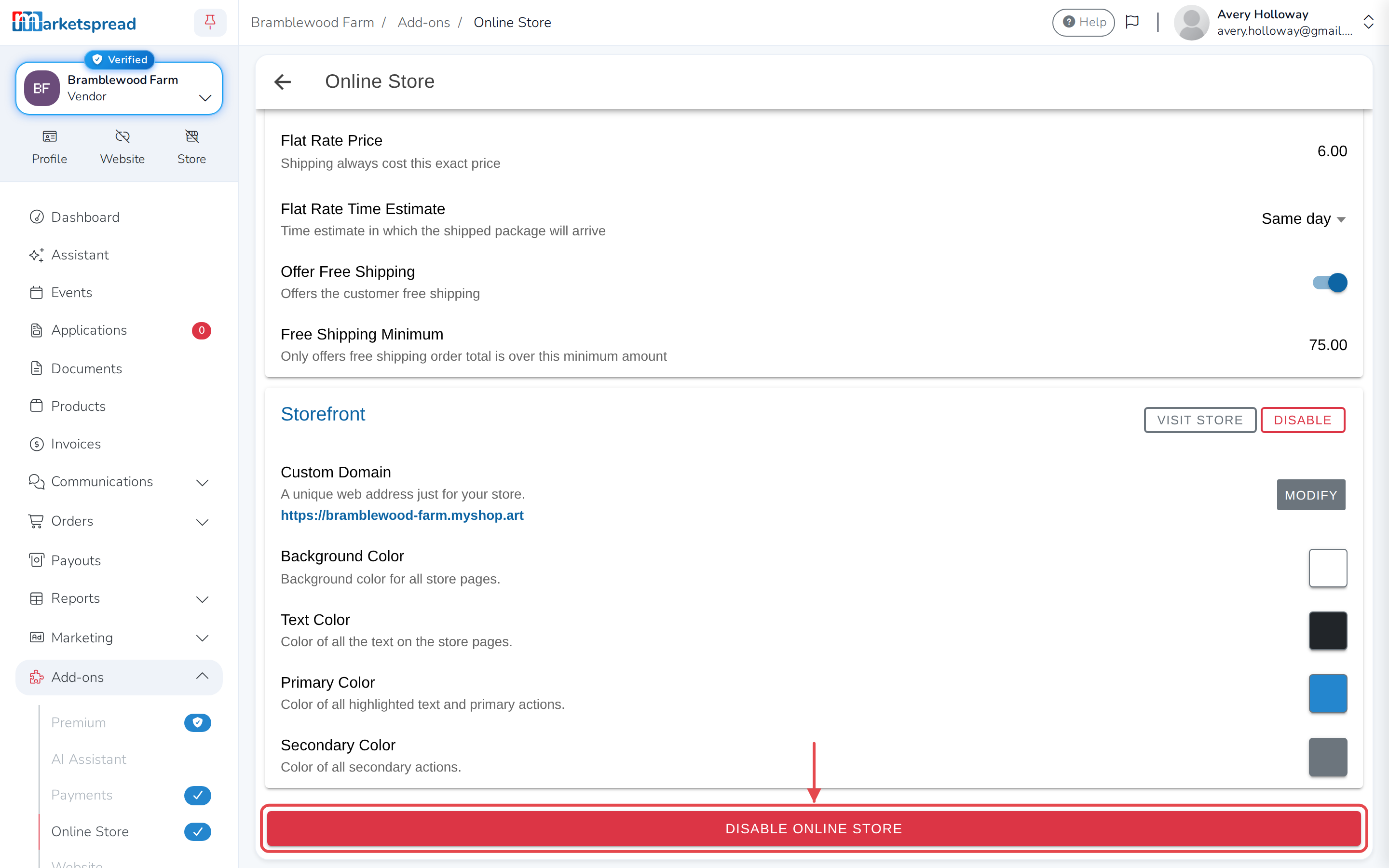Open Events in the sidebar
The width and height of the screenshot is (1389, 868).
120,292
